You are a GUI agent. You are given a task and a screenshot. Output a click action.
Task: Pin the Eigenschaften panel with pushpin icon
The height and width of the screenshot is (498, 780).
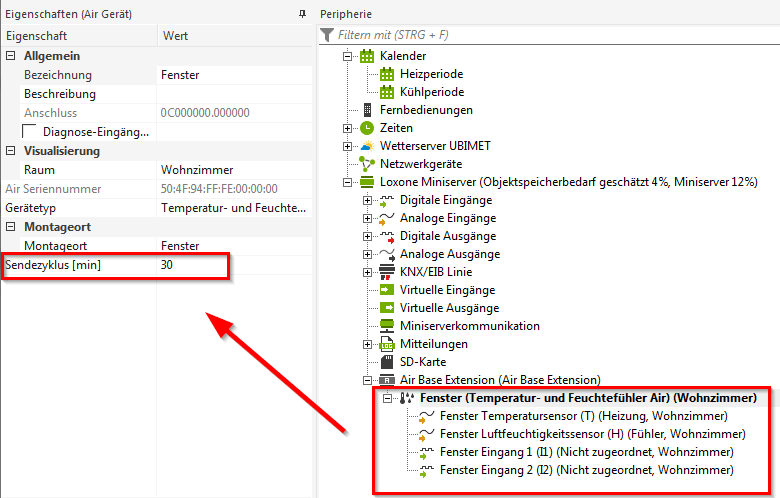point(302,15)
